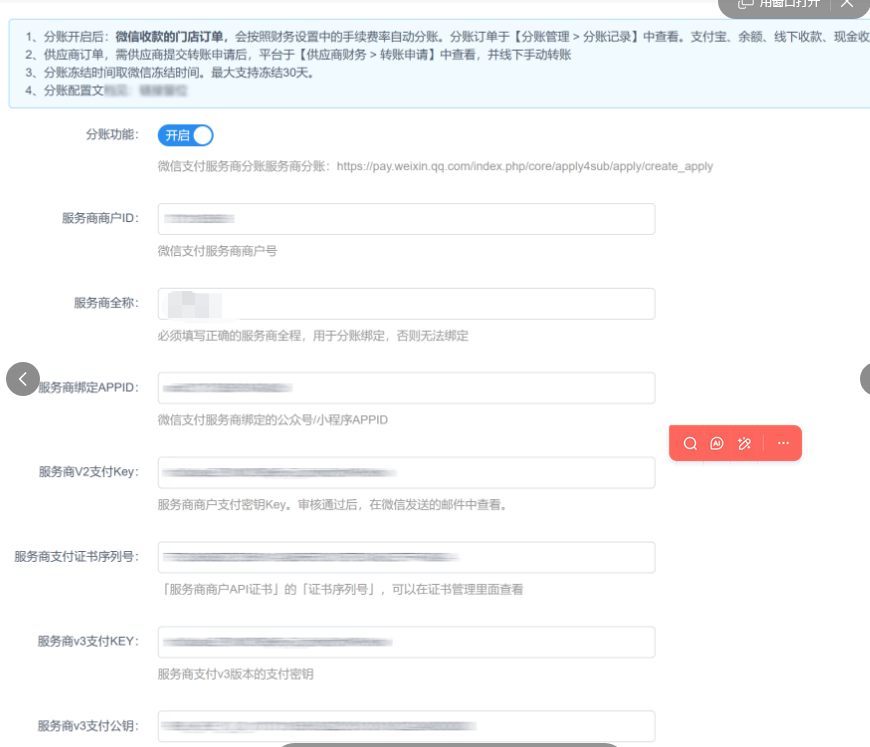Screen dimensions: 870x747
Task: Click the 服务商绑定APPID input box
Action: point(406,388)
